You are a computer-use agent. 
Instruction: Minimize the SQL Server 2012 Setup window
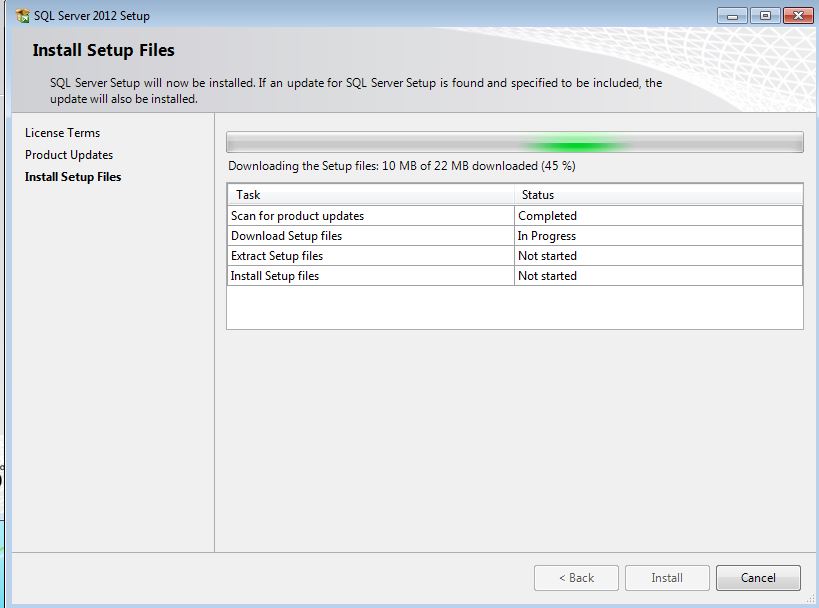click(x=732, y=16)
